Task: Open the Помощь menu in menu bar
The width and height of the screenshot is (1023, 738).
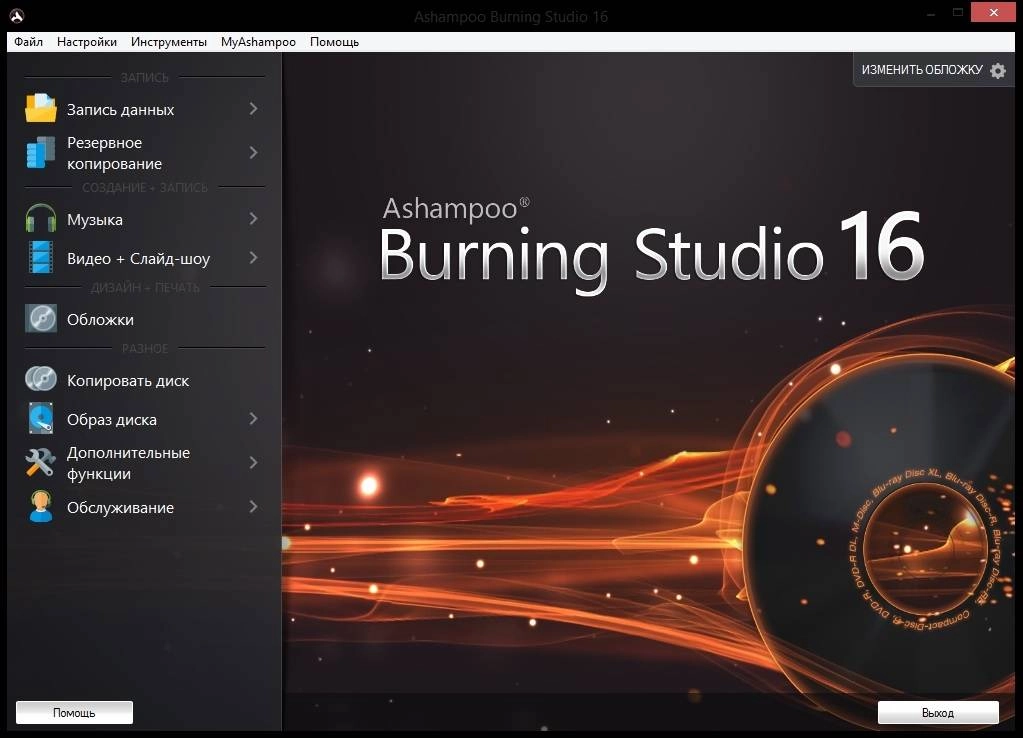Action: click(x=334, y=42)
